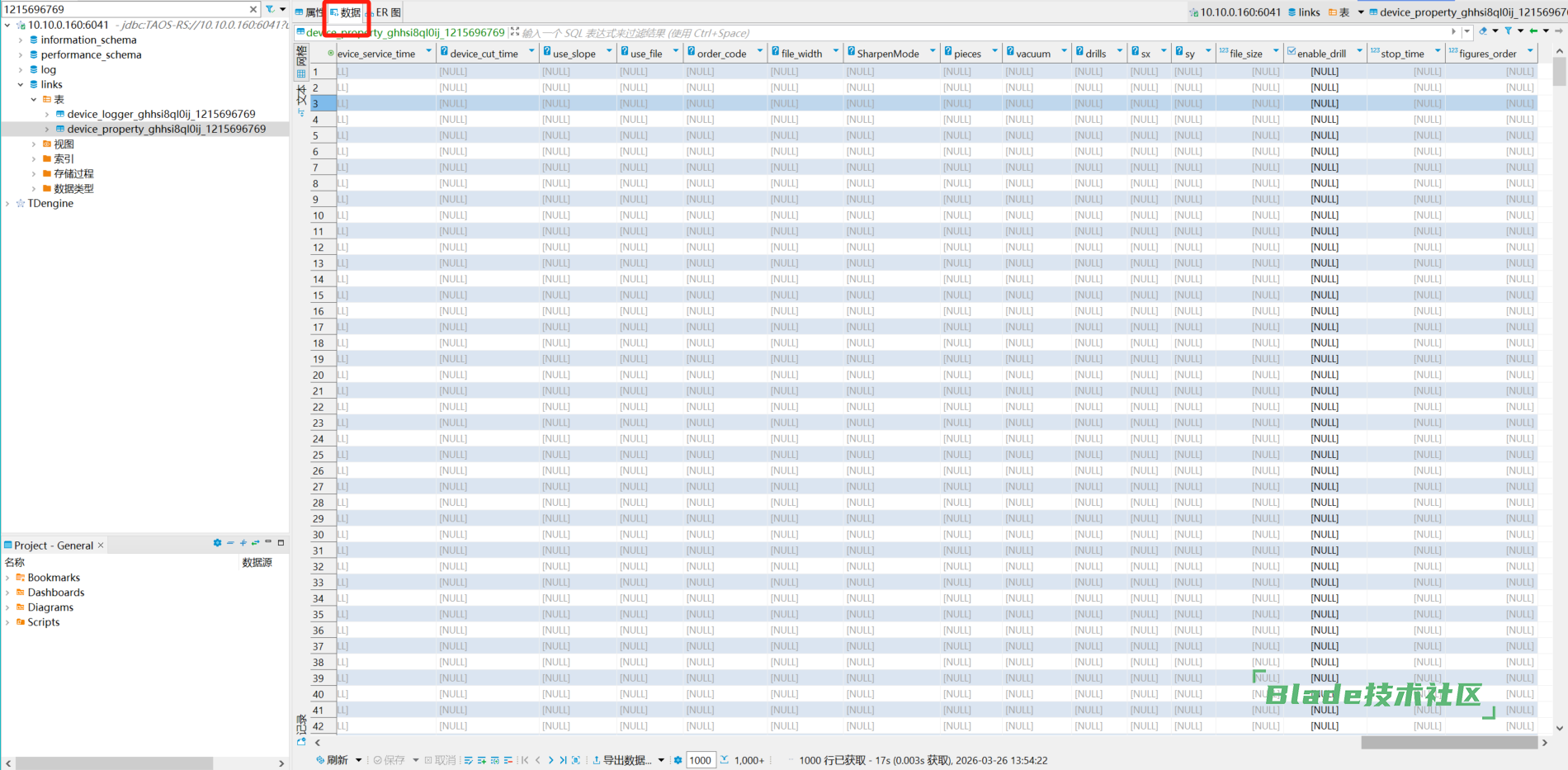This screenshot has height=770, width=1568.
Task: Switch to the 属性 properties tab
Action: (310, 12)
